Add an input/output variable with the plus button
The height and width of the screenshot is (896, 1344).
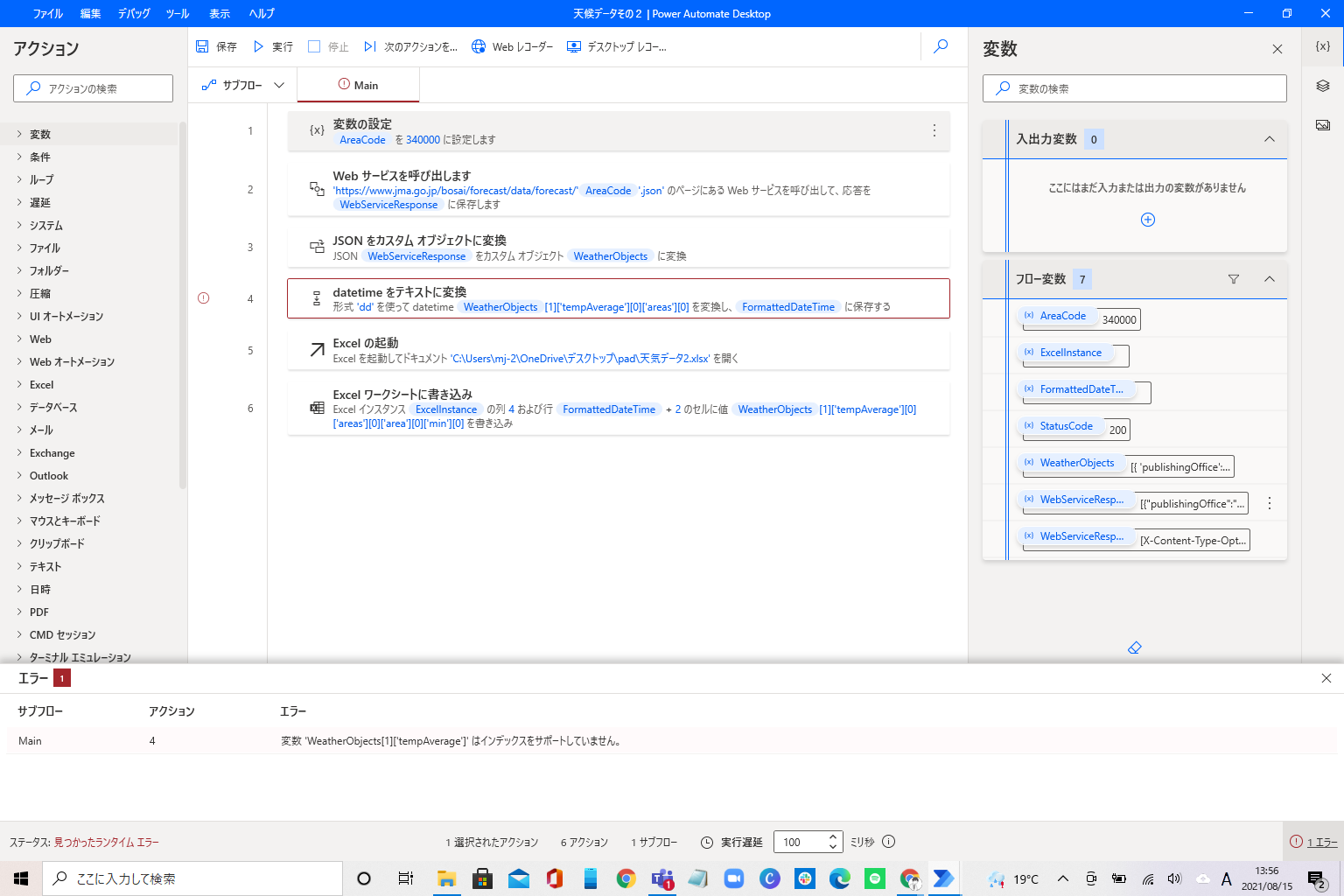click(x=1147, y=220)
